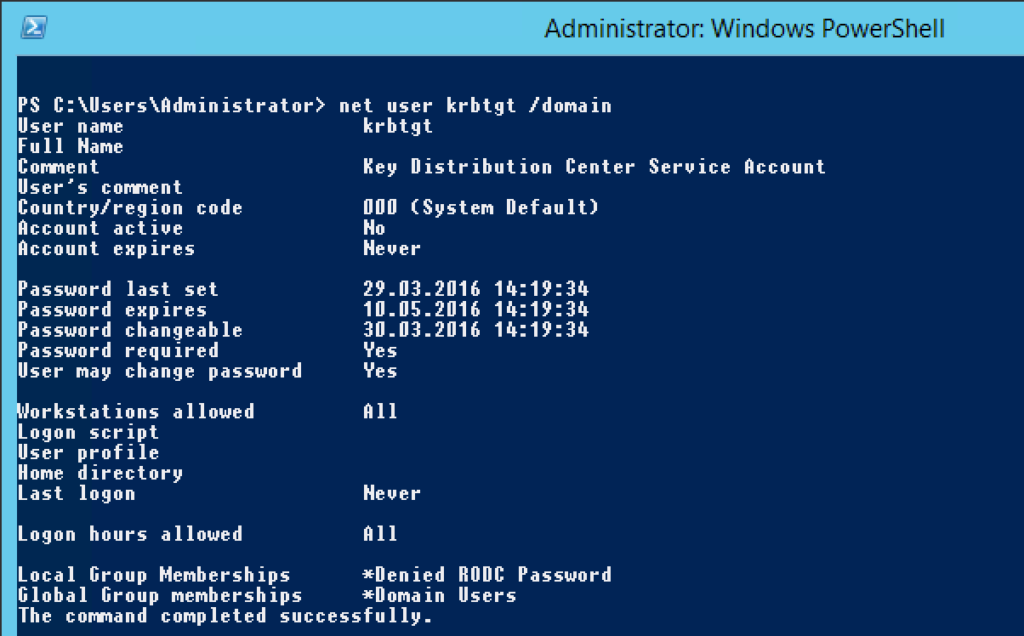Click the 'Workstations allowed' label
Viewport: 1024px width, 636px height.
(x=136, y=411)
